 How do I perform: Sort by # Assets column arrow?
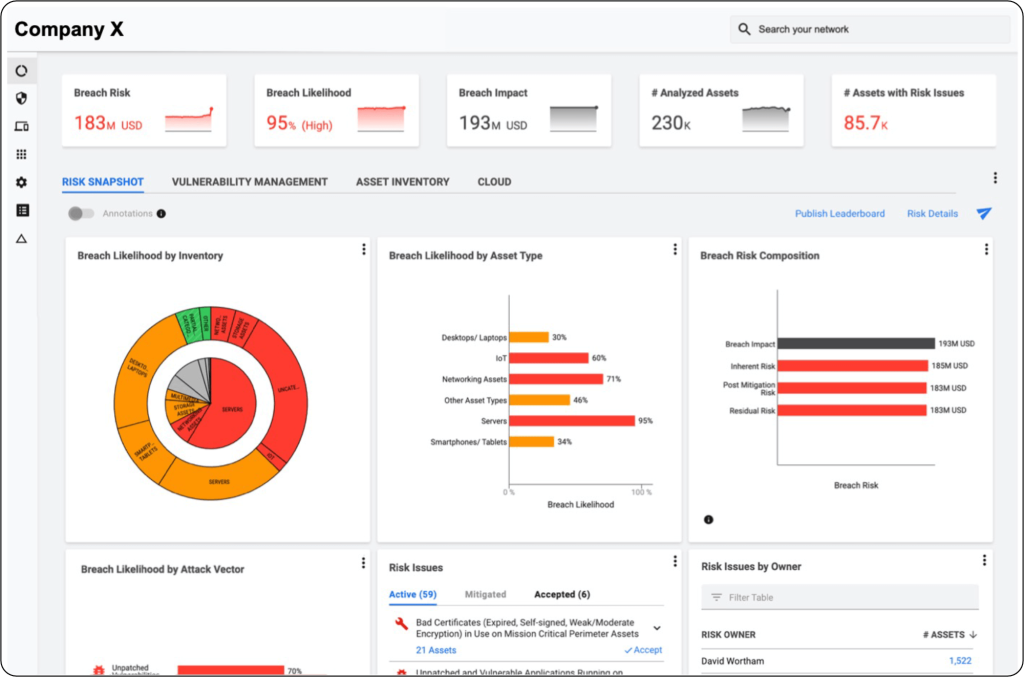pos(974,635)
